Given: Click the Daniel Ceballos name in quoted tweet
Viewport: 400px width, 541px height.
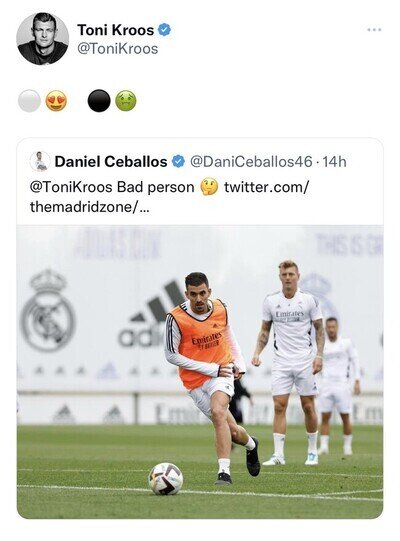Looking at the screenshot, I should (x=111, y=161).
